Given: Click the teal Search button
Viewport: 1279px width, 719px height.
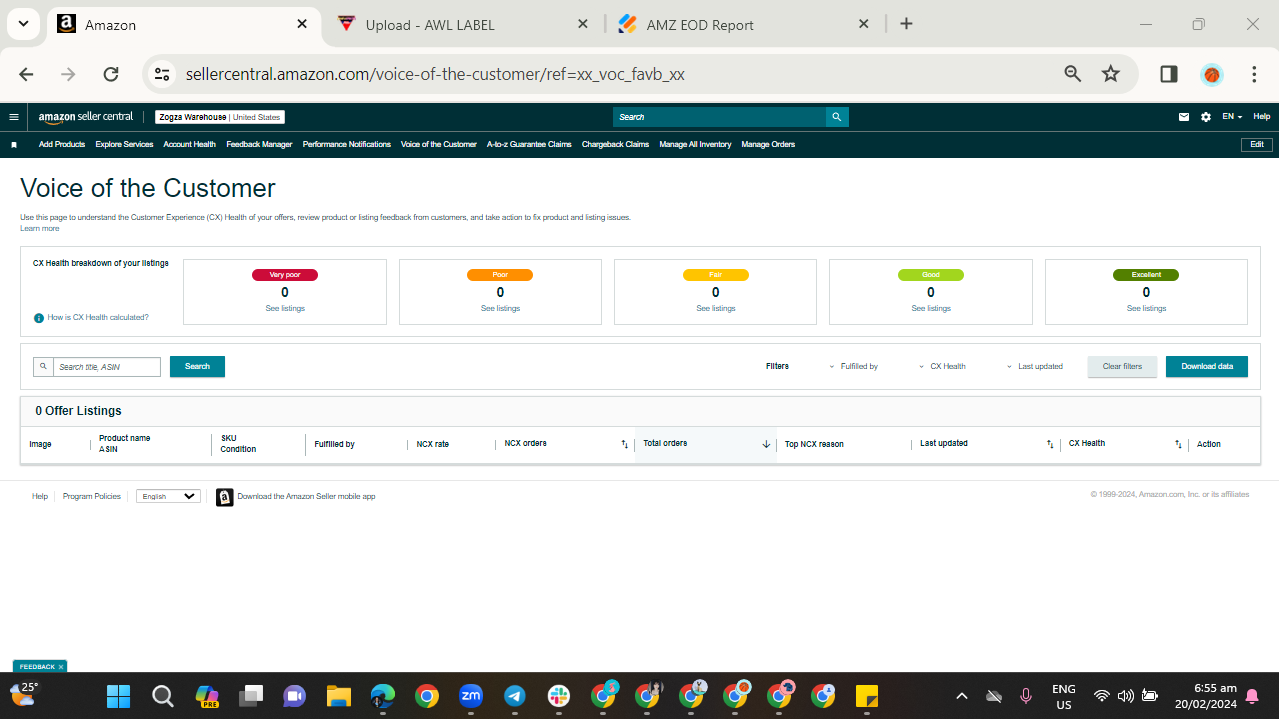Looking at the screenshot, I should tap(197, 367).
